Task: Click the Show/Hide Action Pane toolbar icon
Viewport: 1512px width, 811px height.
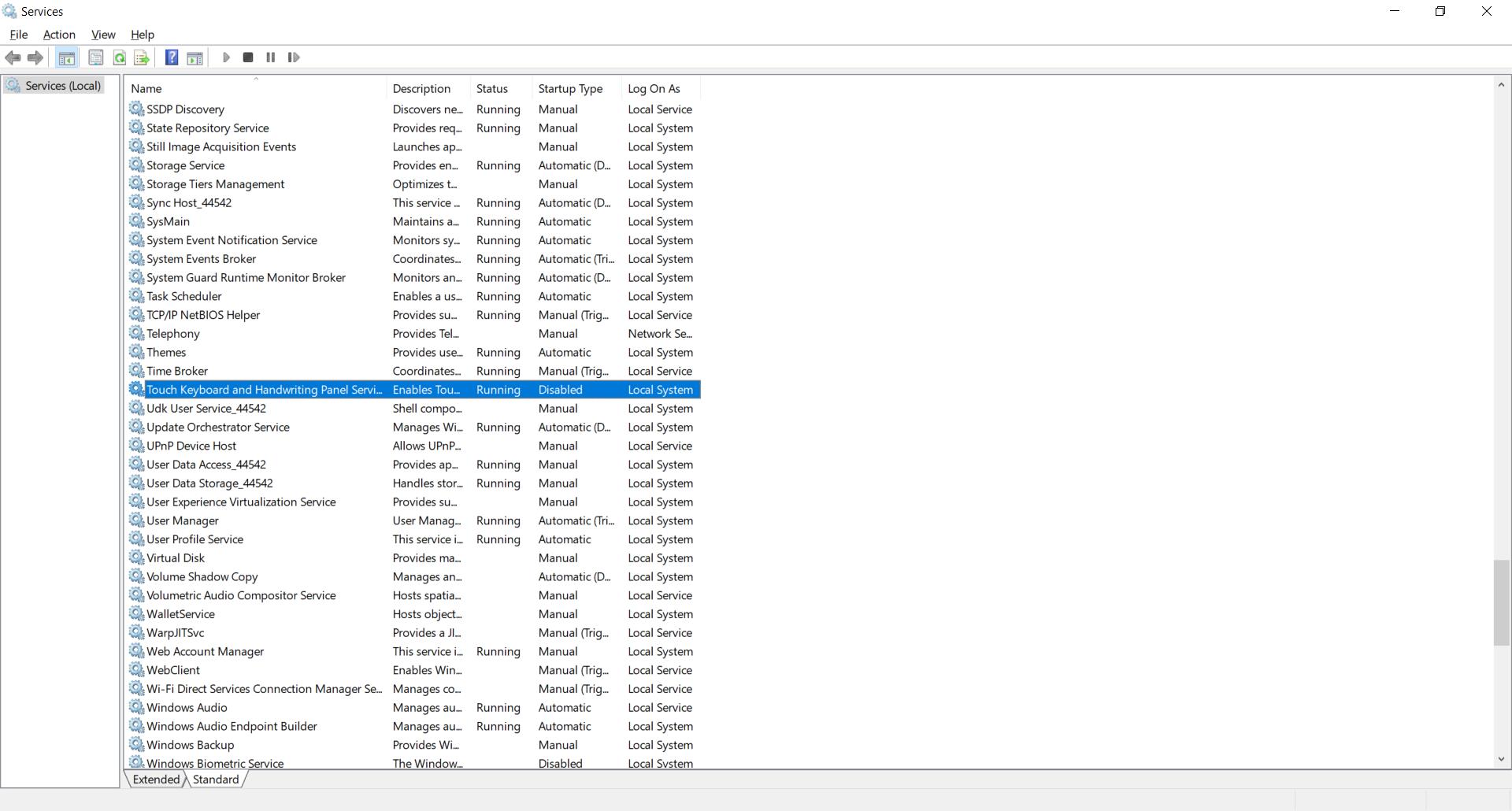Action: click(x=195, y=57)
